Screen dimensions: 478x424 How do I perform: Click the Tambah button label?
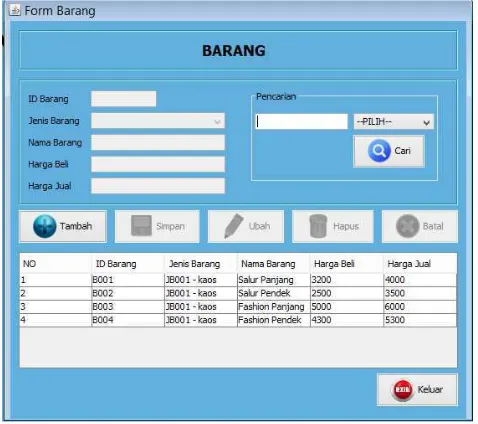pos(76,226)
